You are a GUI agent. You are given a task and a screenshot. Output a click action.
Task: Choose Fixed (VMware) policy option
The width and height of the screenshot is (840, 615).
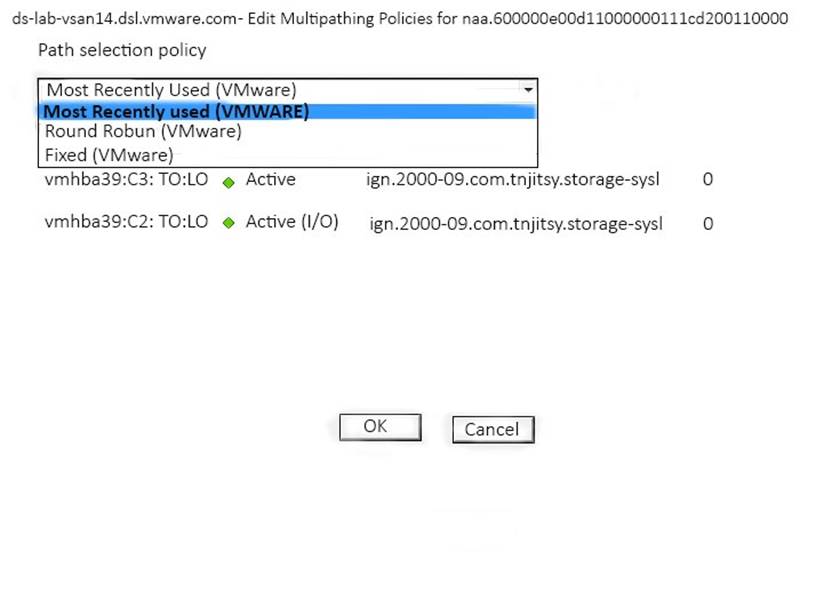pos(109,155)
